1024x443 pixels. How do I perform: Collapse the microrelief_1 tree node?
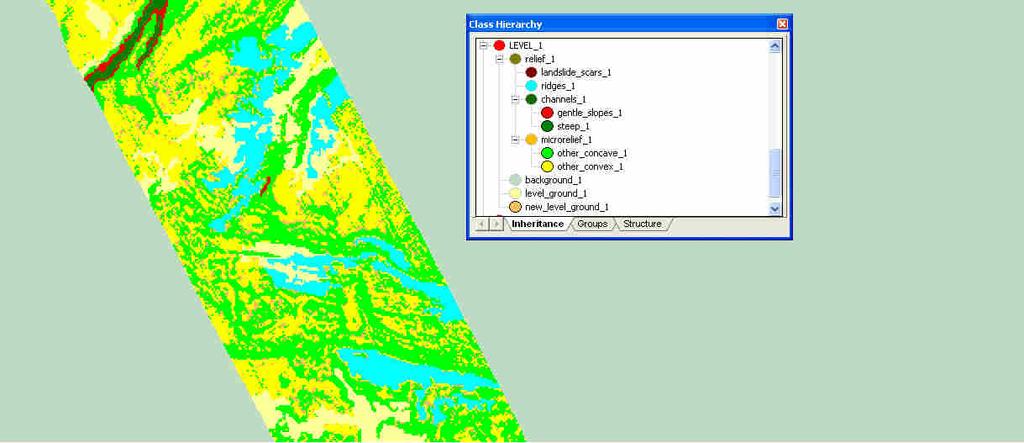[x=516, y=140]
